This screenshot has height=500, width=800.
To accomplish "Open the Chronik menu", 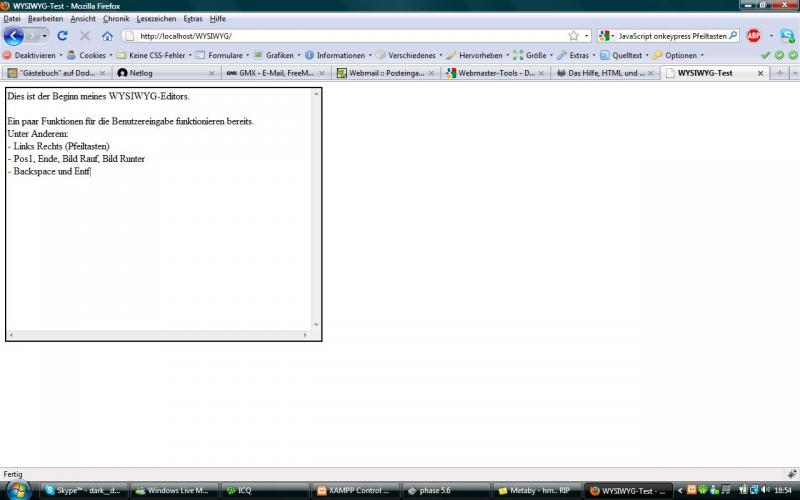I will click(x=116, y=18).
